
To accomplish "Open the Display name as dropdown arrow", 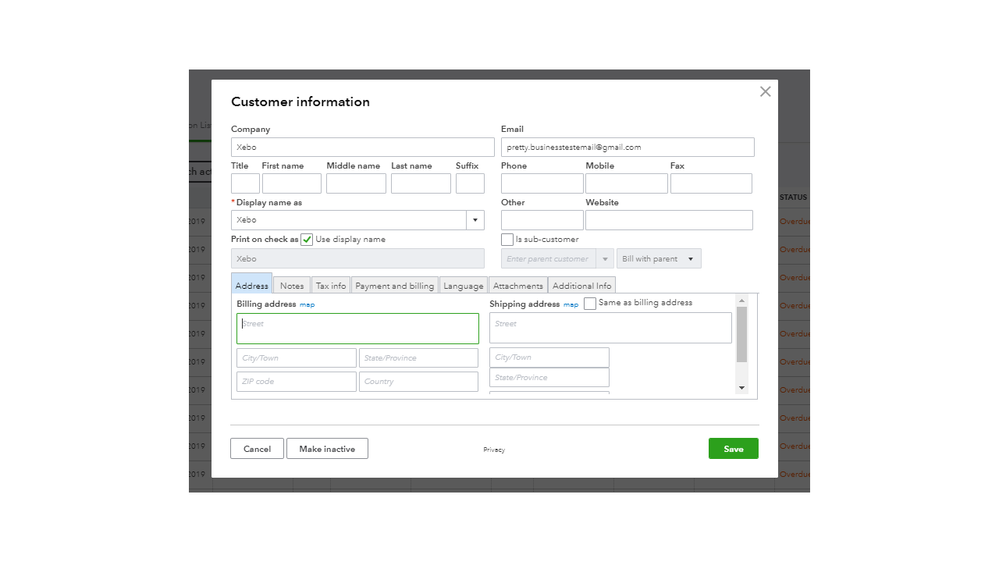I will click(475, 220).
